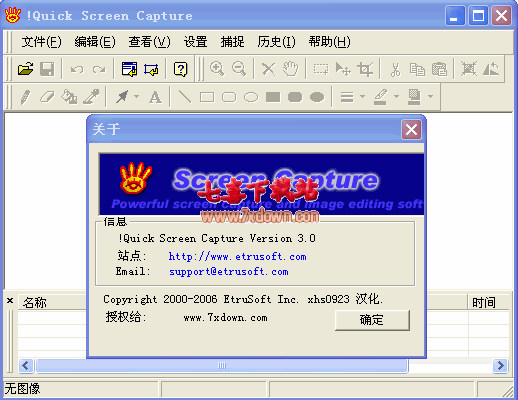The image size is (518, 400).
Task: Click the horizontal scrollbar right arrow
Action: [500, 366]
